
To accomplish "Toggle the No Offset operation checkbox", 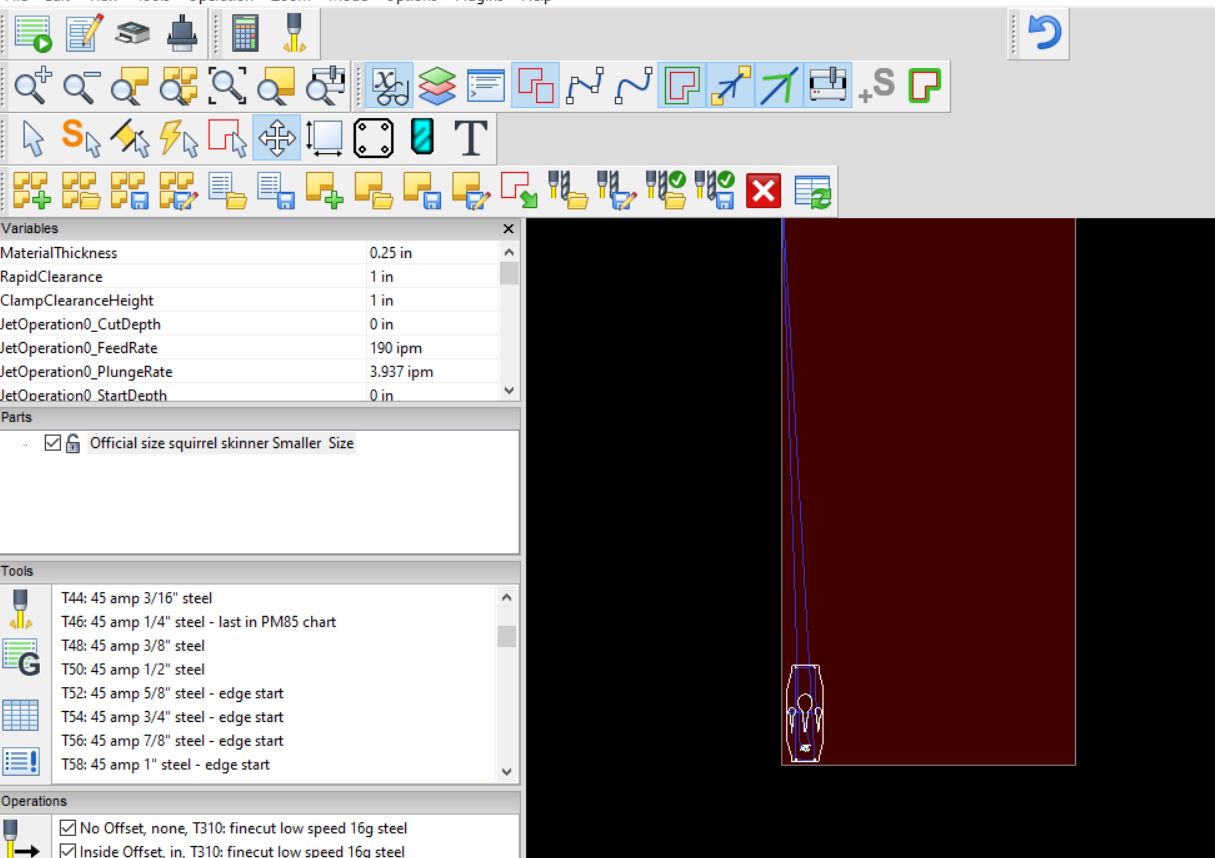I will pyautogui.click(x=68, y=828).
